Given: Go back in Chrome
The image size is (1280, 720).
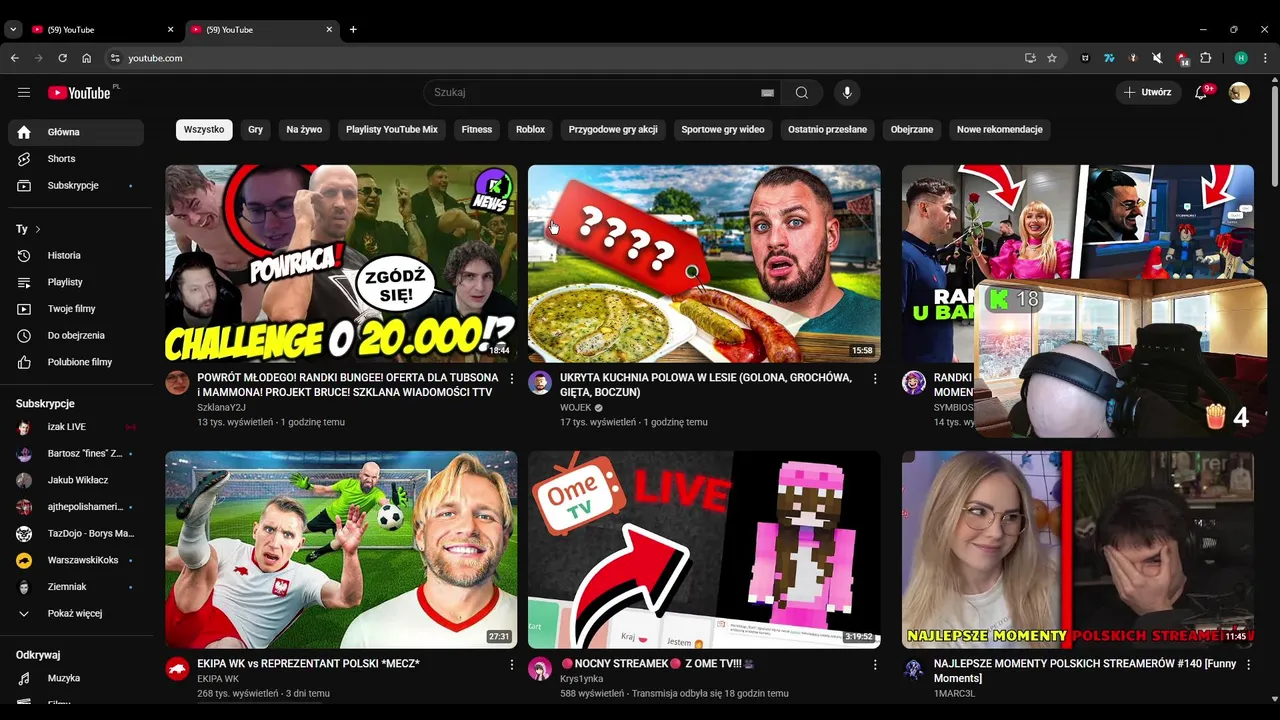Looking at the screenshot, I should pos(15,58).
